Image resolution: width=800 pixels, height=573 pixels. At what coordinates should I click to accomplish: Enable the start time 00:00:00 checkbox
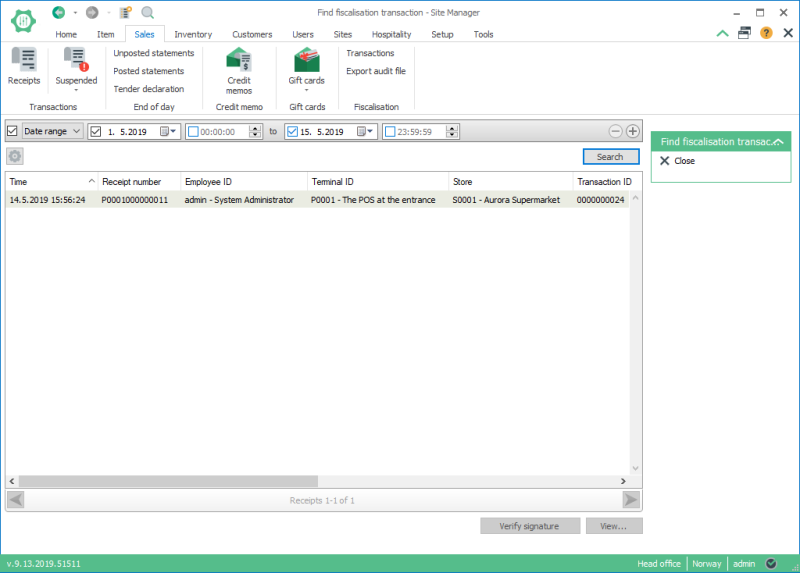[x=192, y=131]
